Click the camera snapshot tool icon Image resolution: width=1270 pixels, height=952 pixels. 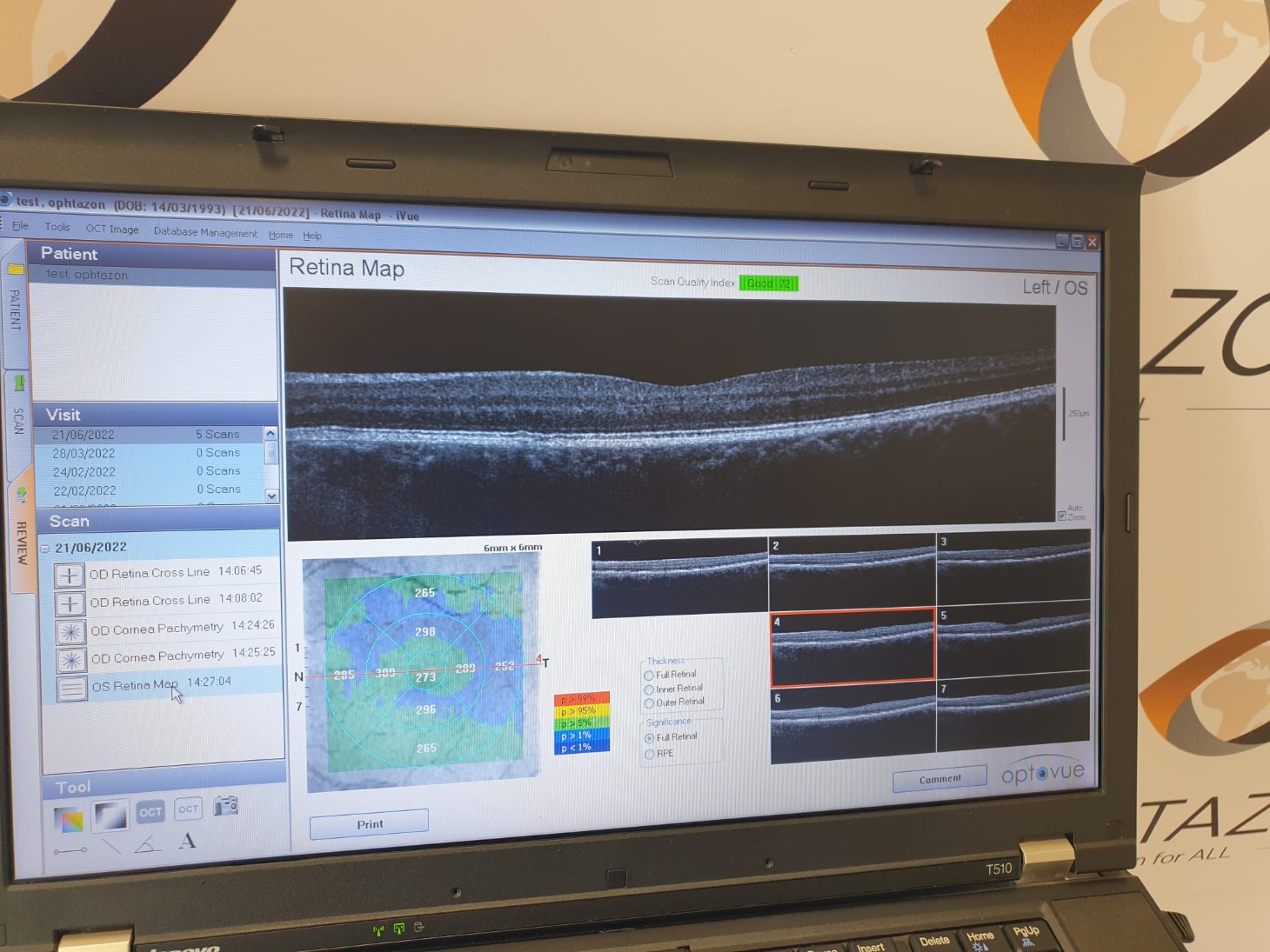226,806
